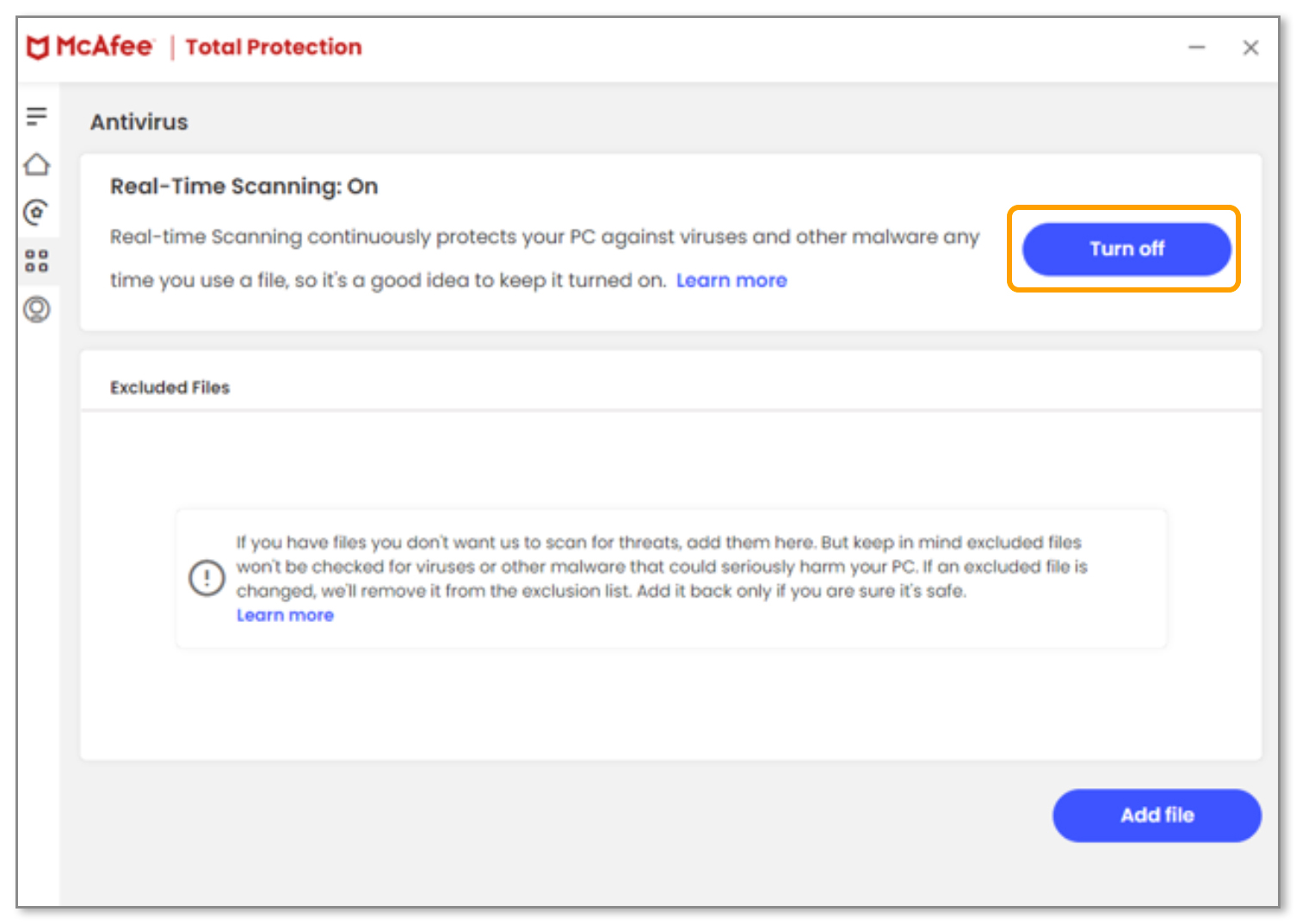Click the Excluded Files section header

pos(170,387)
